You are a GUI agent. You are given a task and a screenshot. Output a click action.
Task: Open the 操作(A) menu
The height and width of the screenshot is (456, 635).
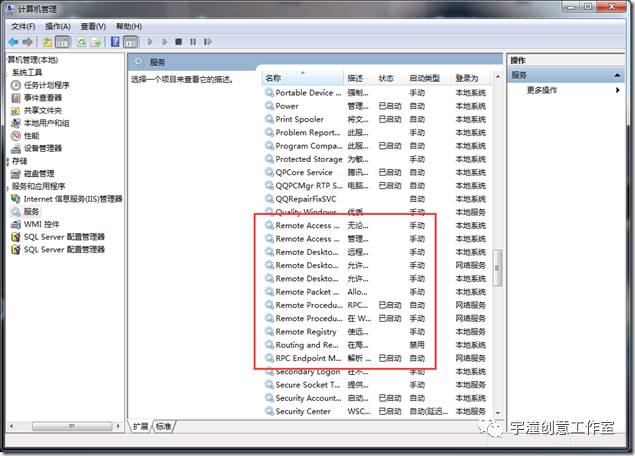pos(58,27)
